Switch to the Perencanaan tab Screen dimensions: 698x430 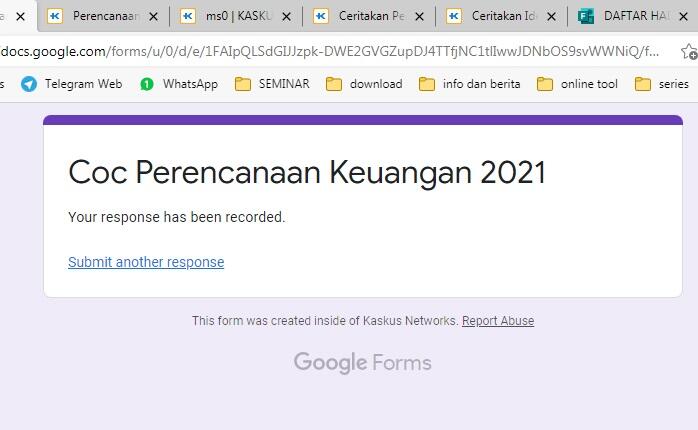(105, 16)
